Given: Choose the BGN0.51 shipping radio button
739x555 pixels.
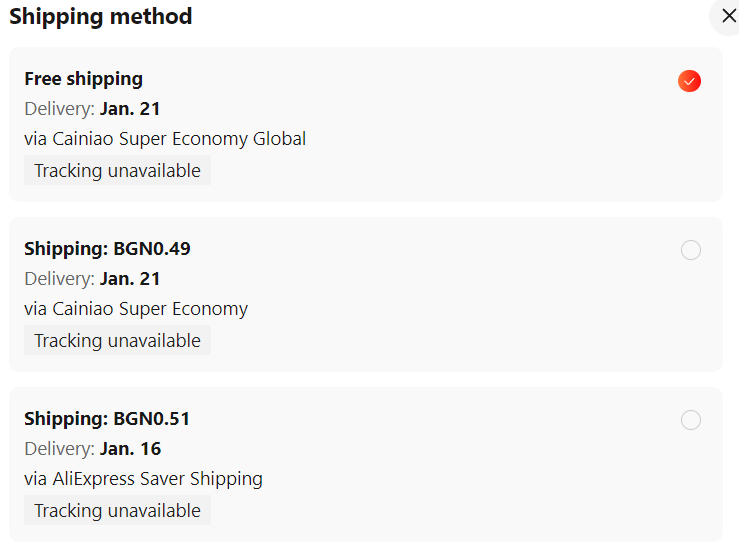Looking at the screenshot, I should 690,420.
